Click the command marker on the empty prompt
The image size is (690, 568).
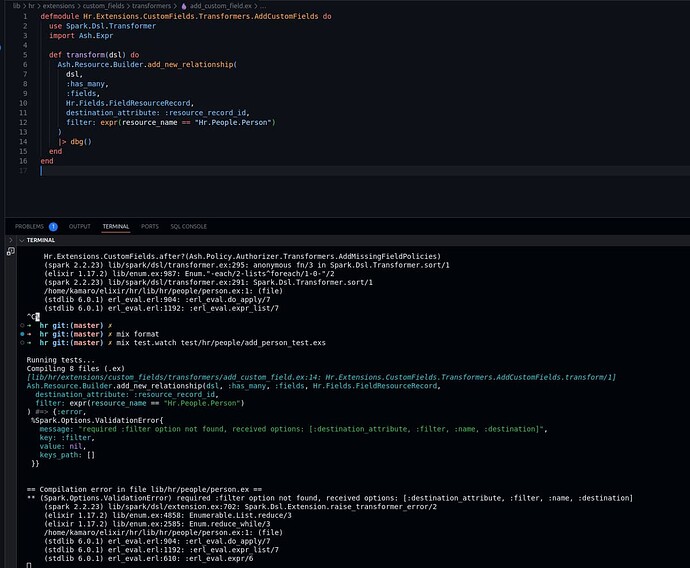pyautogui.click(x=22, y=326)
